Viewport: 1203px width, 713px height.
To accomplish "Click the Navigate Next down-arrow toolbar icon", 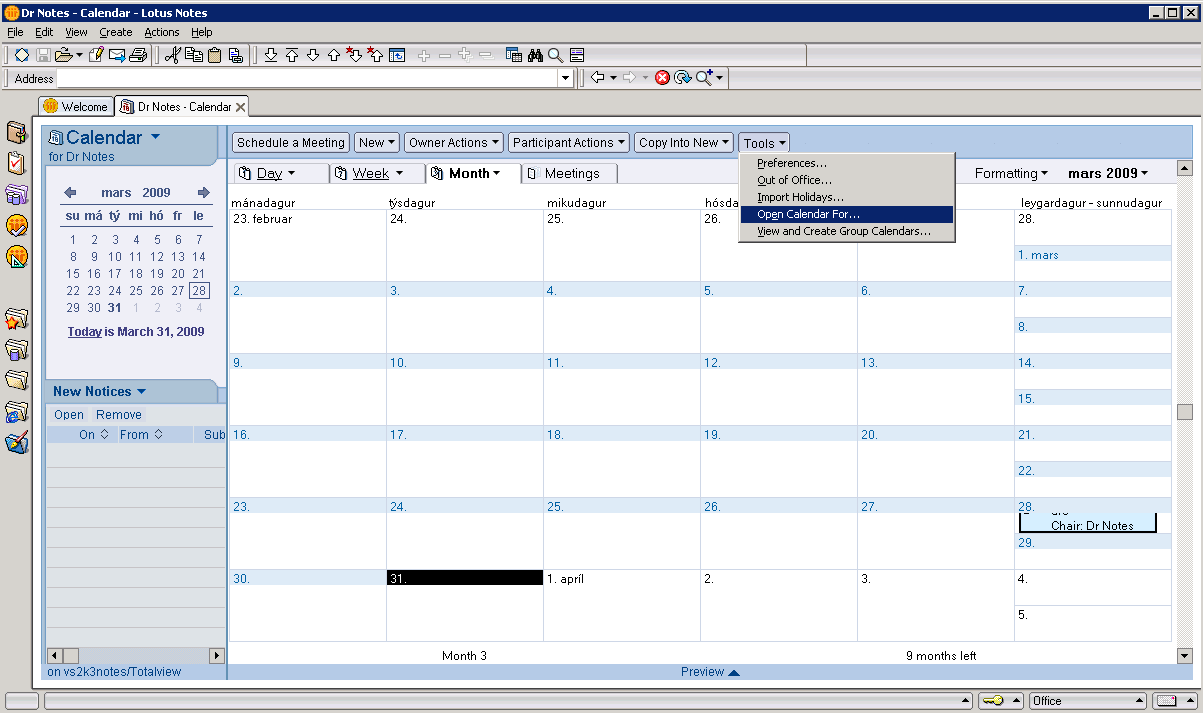I will point(312,55).
